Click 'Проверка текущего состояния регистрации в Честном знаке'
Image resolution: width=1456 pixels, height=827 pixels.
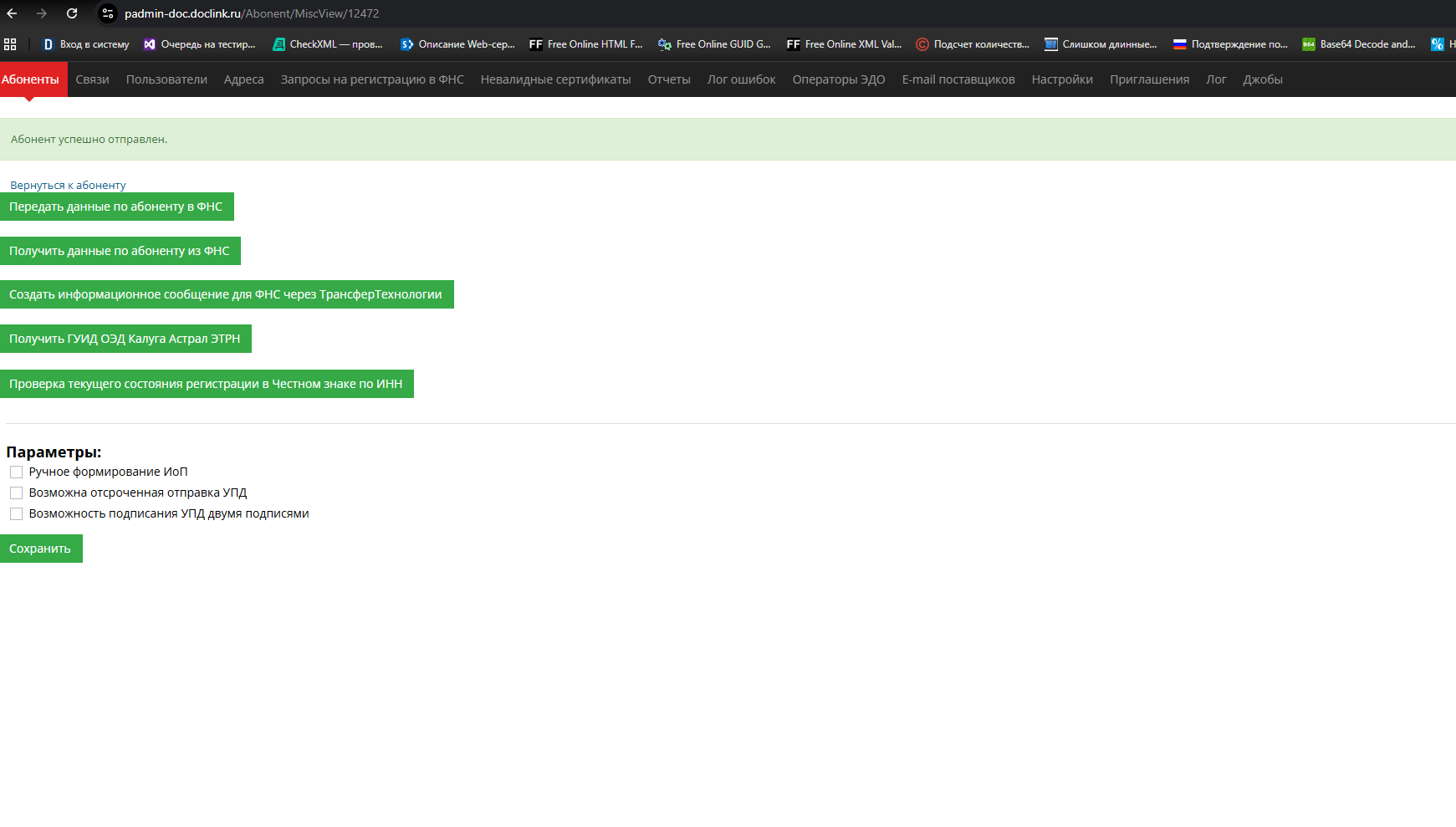[207, 384]
